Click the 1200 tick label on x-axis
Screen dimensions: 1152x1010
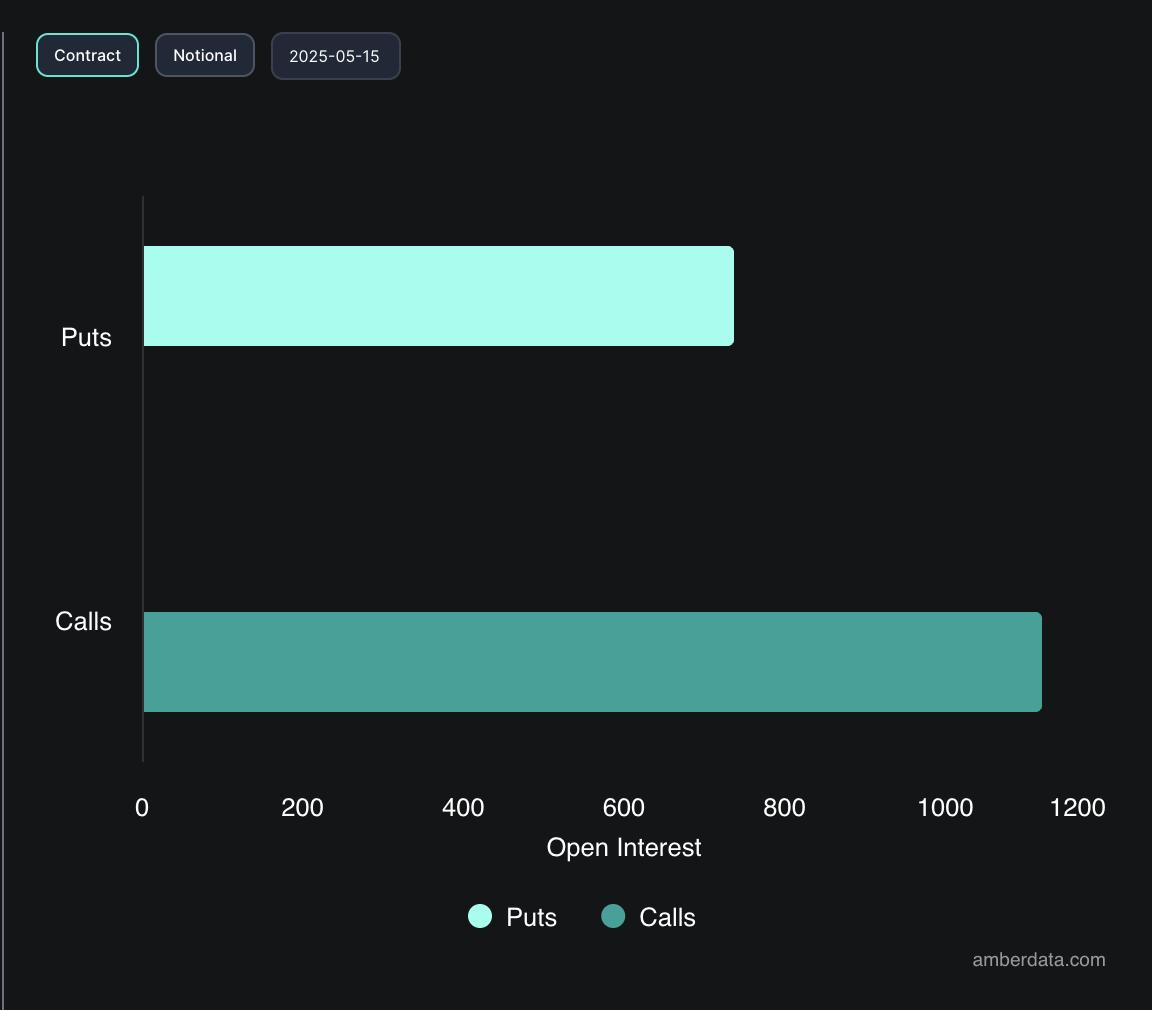(1077, 807)
